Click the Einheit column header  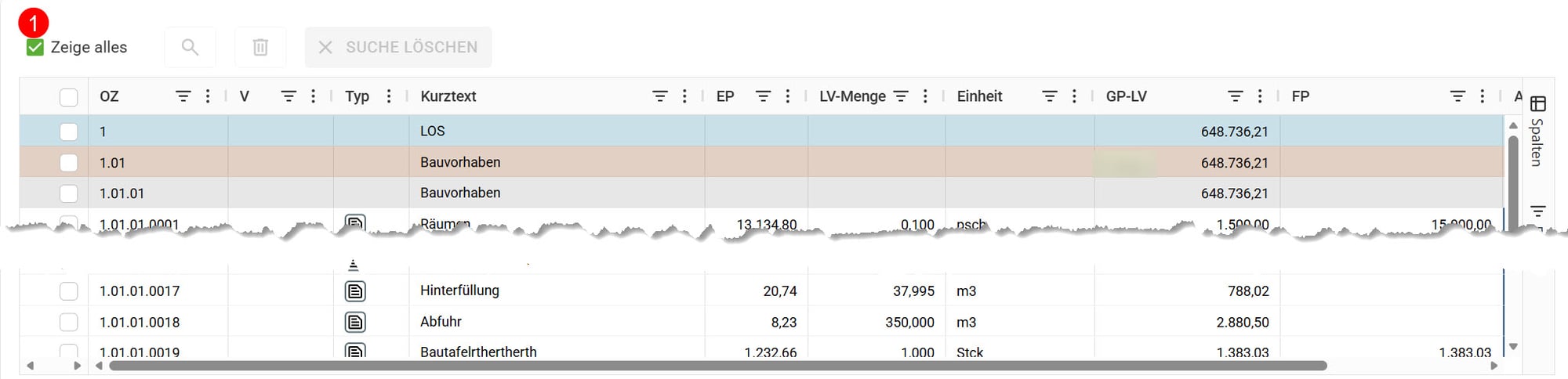[x=980, y=96]
